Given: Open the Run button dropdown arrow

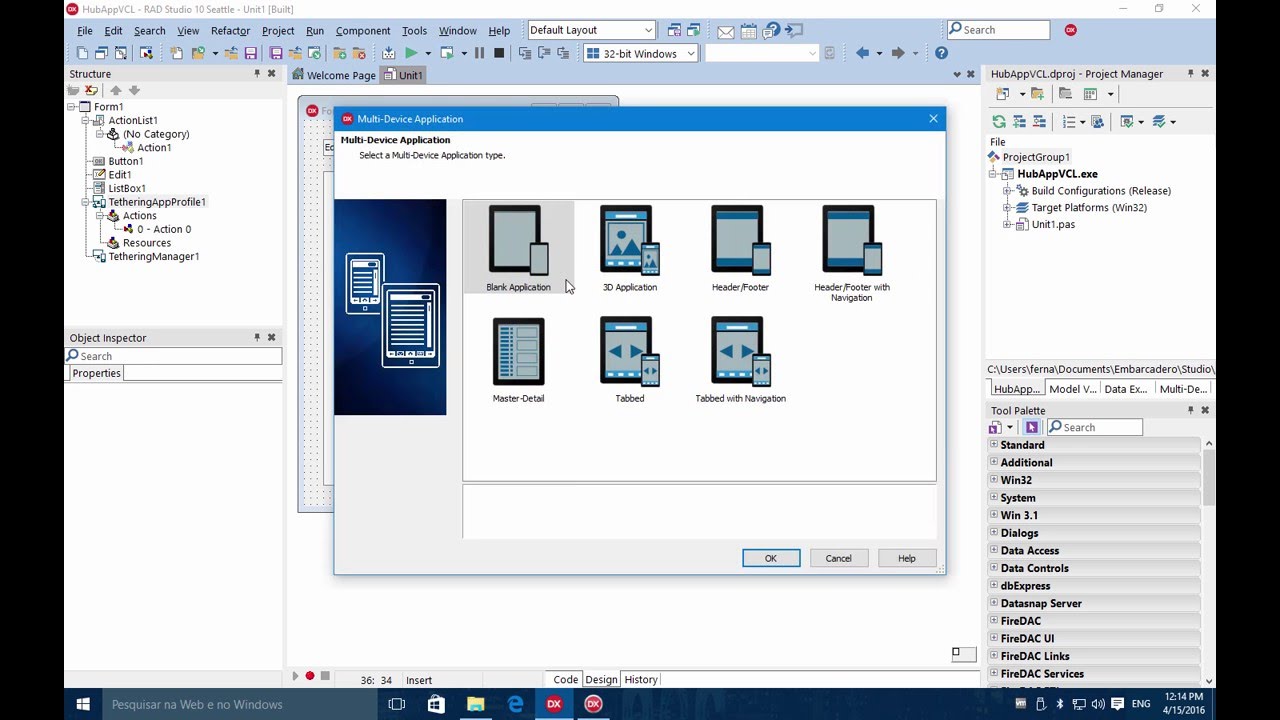Looking at the screenshot, I should pyautogui.click(x=428, y=54).
